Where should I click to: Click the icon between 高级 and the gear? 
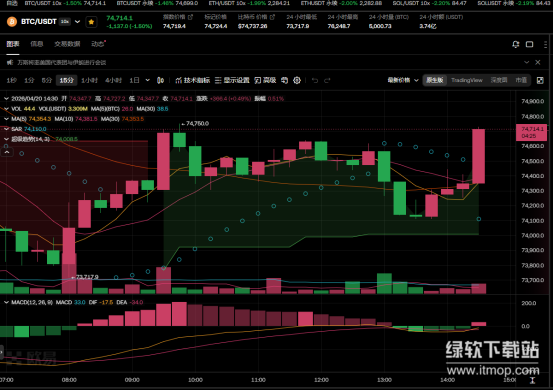284,81
